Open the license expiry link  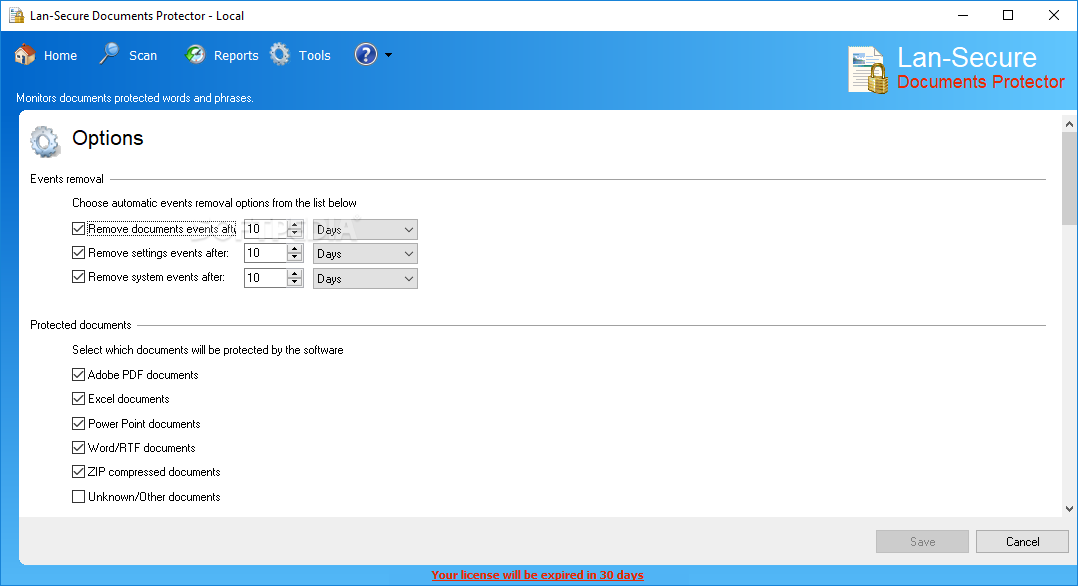[x=538, y=575]
